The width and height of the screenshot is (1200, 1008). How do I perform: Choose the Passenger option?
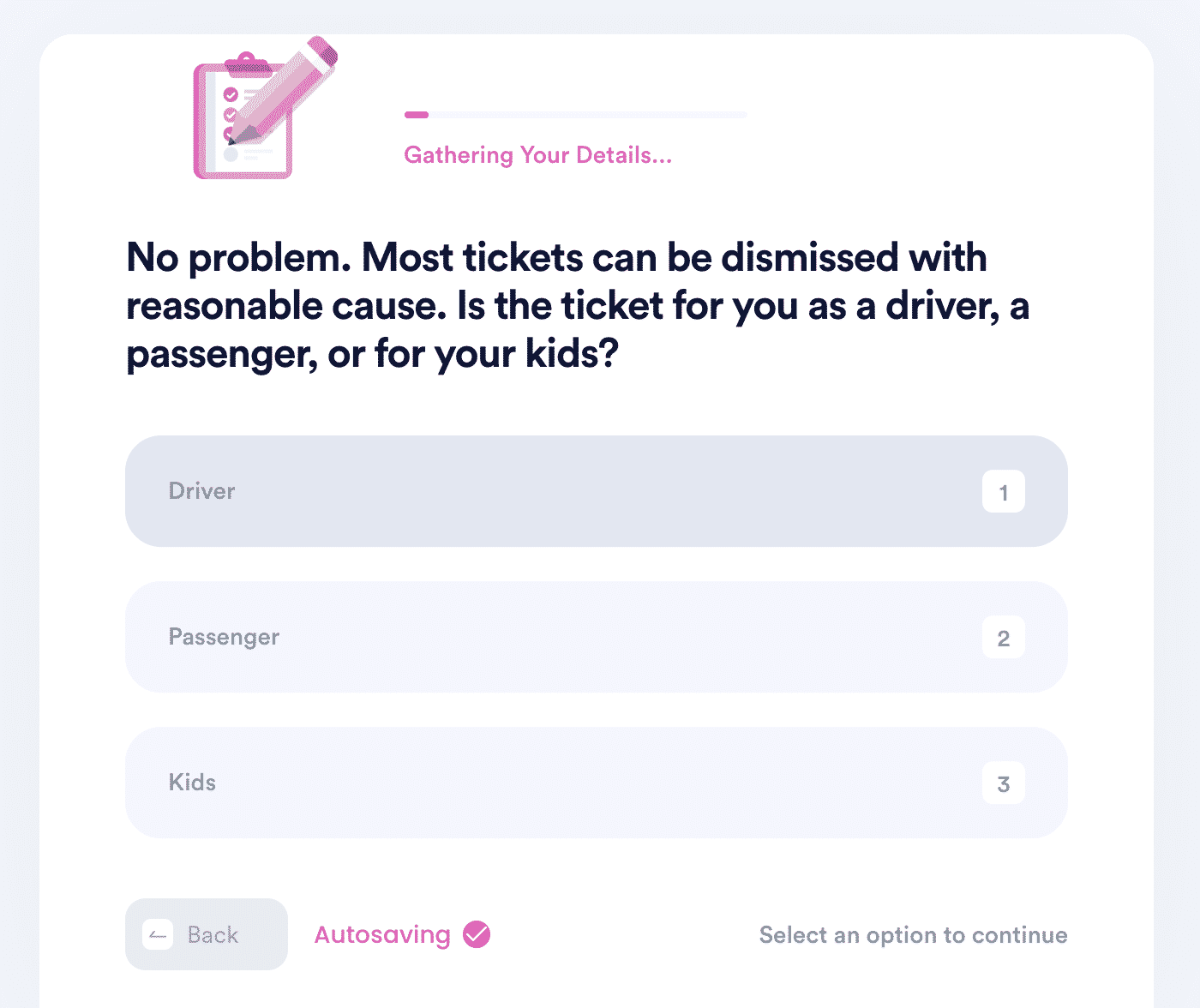point(596,637)
